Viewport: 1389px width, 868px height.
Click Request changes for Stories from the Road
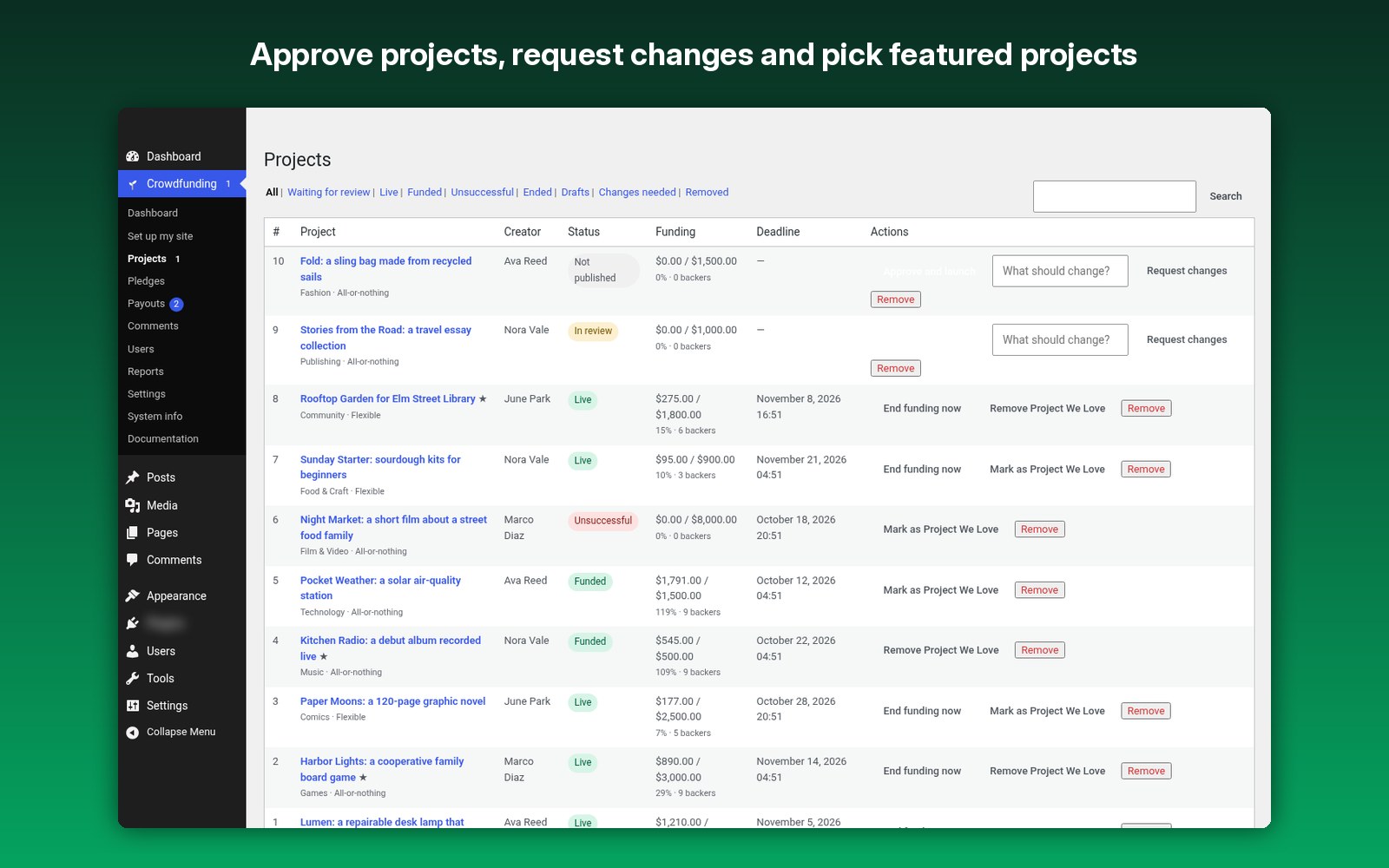point(1187,339)
